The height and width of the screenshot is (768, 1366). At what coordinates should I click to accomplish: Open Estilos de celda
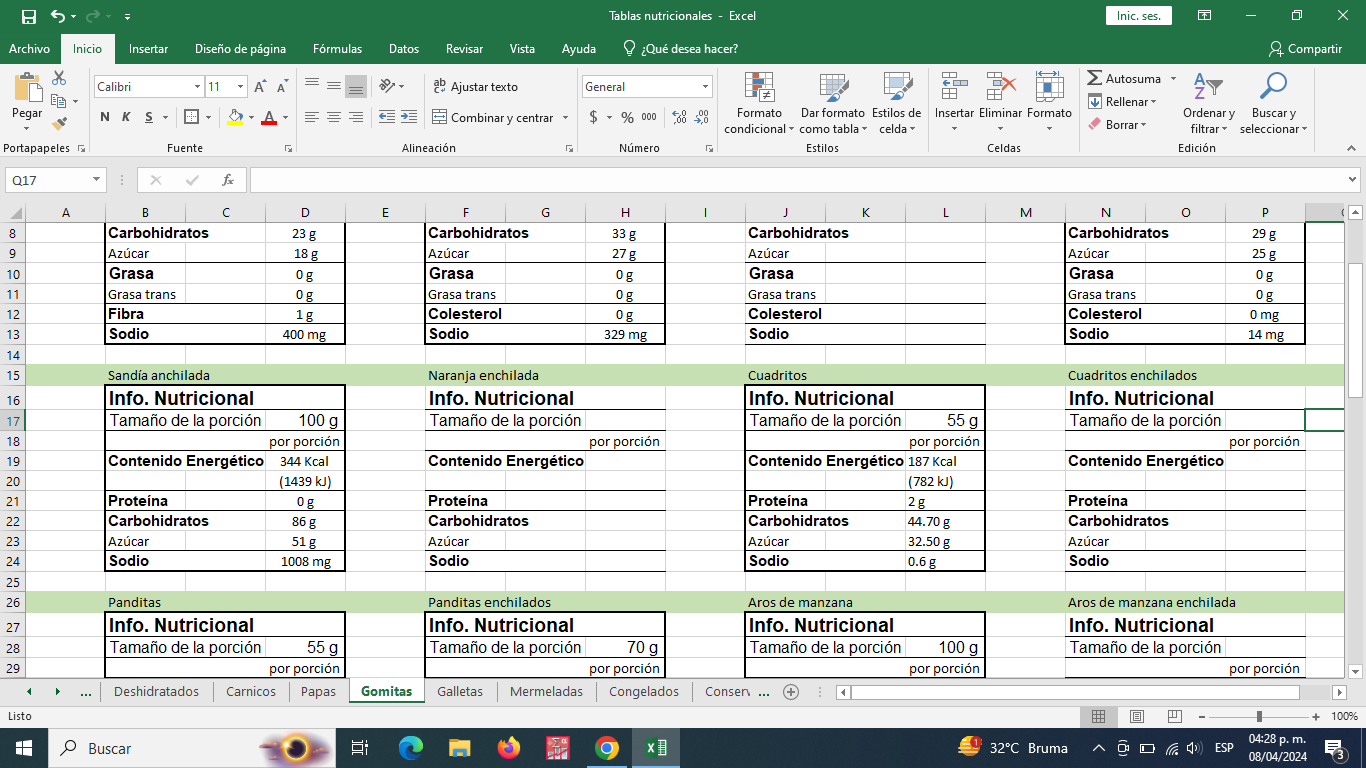[x=896, y=103]
